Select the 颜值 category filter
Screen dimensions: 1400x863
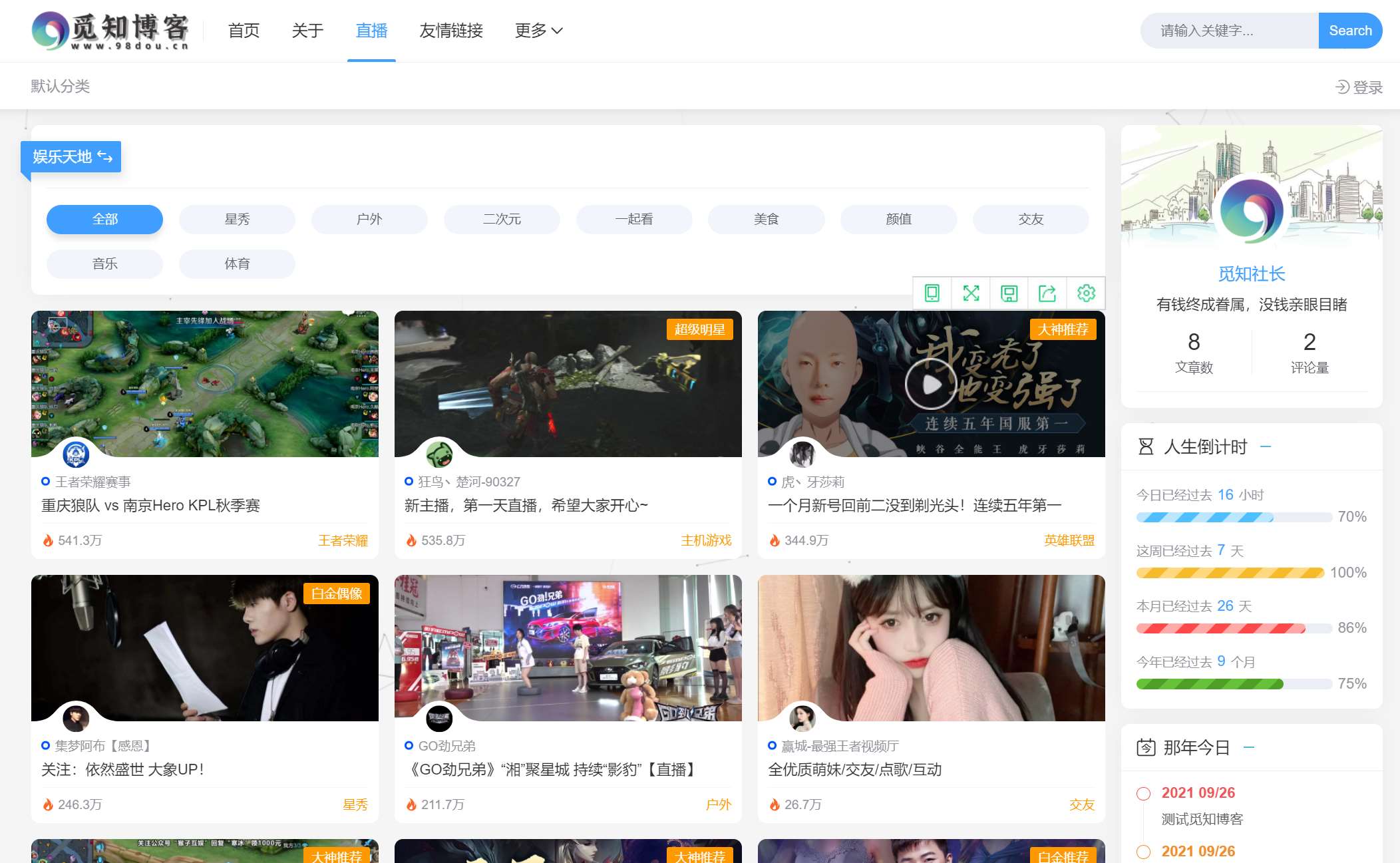pyautogui.click(x=899, y=220)
